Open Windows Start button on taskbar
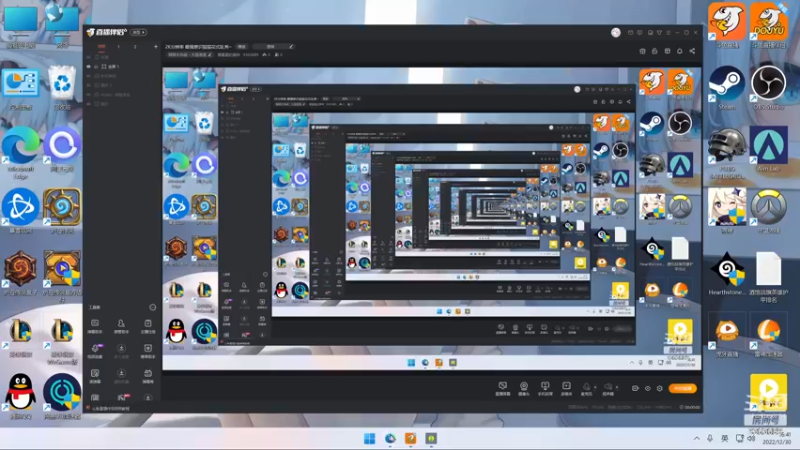 369,438
